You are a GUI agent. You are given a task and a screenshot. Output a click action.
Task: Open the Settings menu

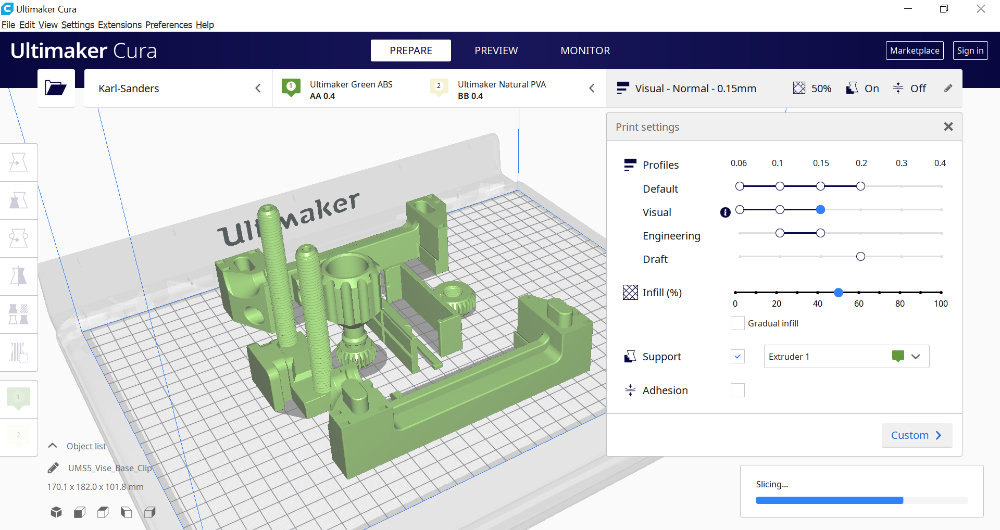pos(78,25)
